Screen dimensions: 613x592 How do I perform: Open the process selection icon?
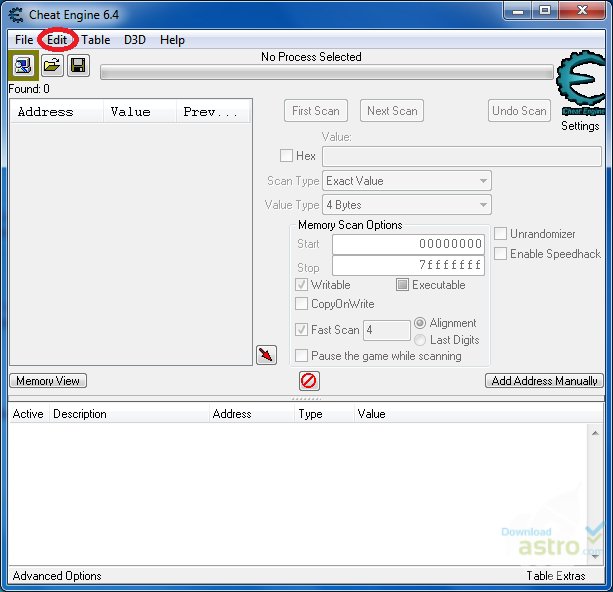pyautogui.click(x=23, y=65)
